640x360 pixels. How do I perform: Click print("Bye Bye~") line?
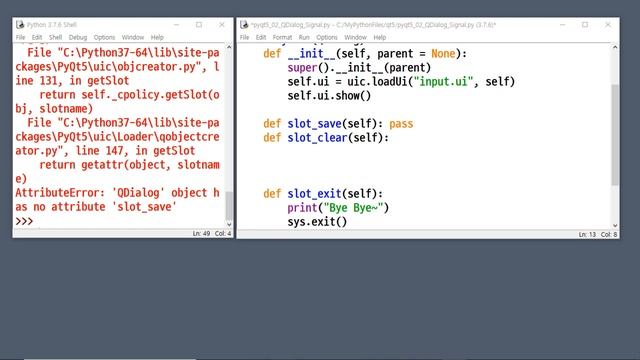338,208
